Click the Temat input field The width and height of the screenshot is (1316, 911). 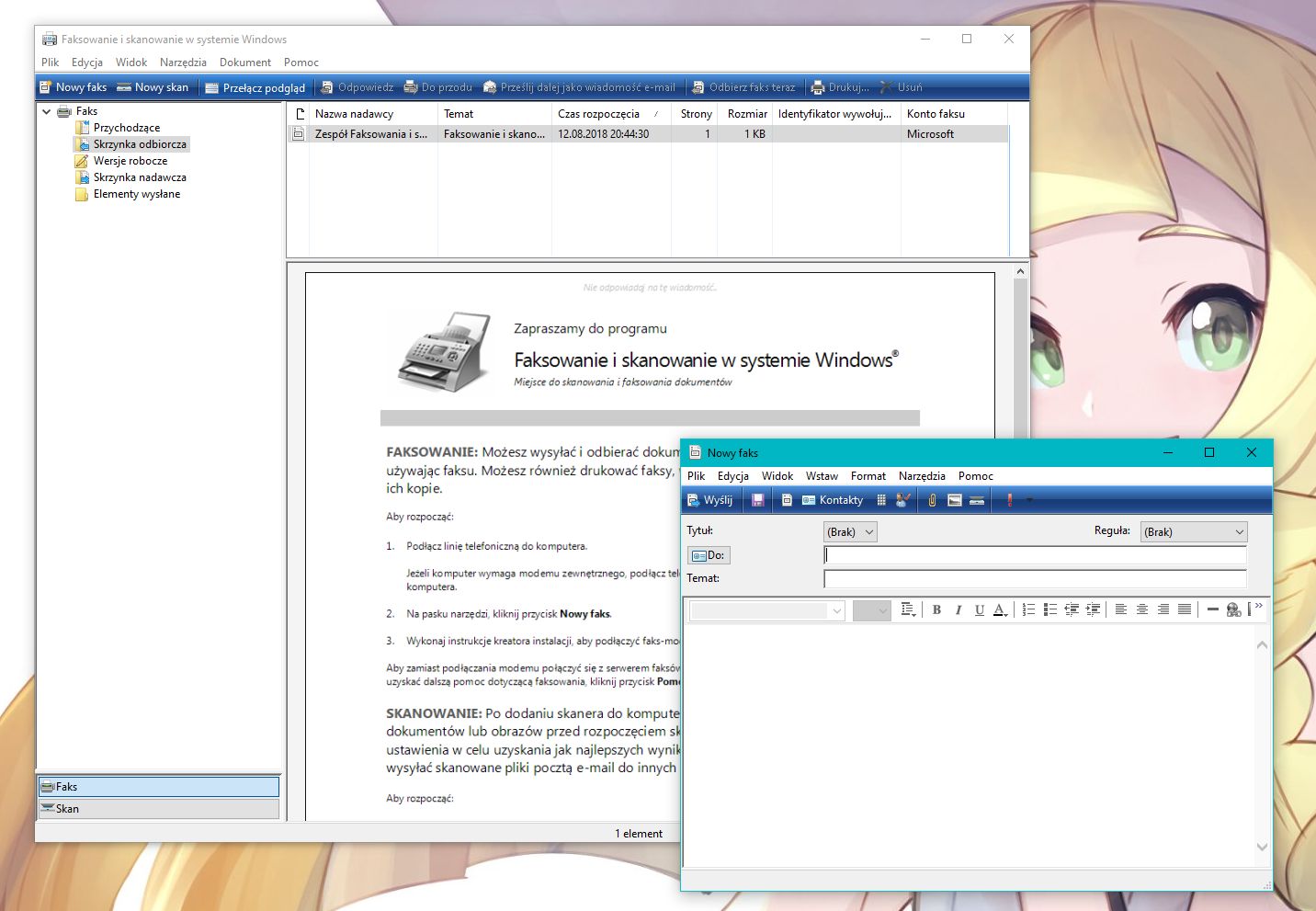click(1035, 579)
